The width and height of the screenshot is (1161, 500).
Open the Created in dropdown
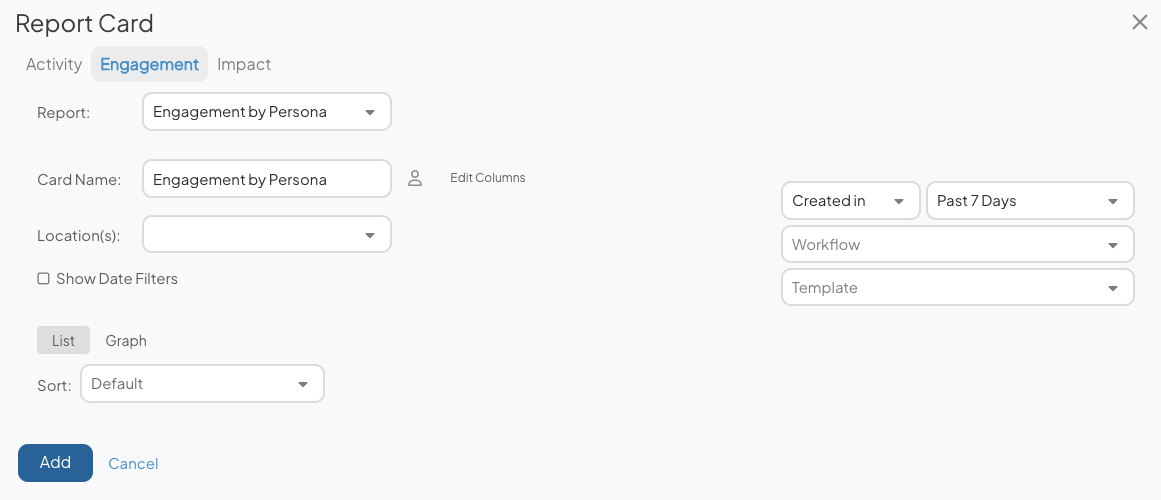pos(851,201)
